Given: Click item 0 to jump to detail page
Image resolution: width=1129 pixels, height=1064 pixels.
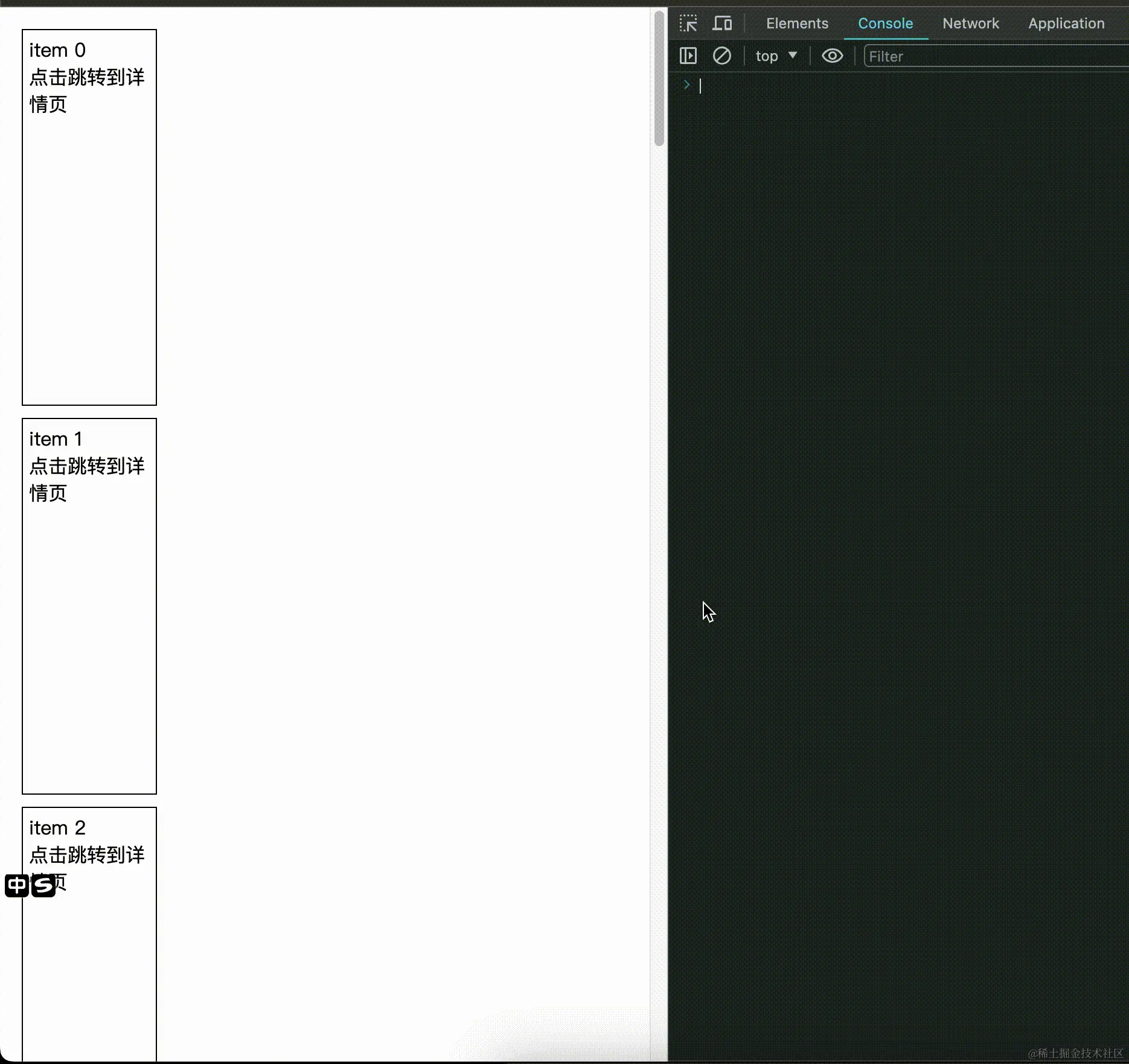Looking at the screenshot, I should click(x=89, y=77).
